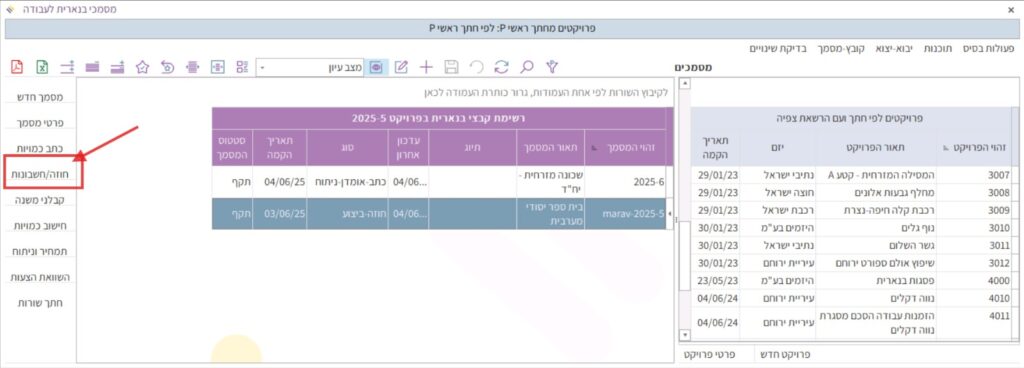The height and width of the screenshot is (368, 1024).
Task: Click the star favorites icon
Action: click(142, 67)
